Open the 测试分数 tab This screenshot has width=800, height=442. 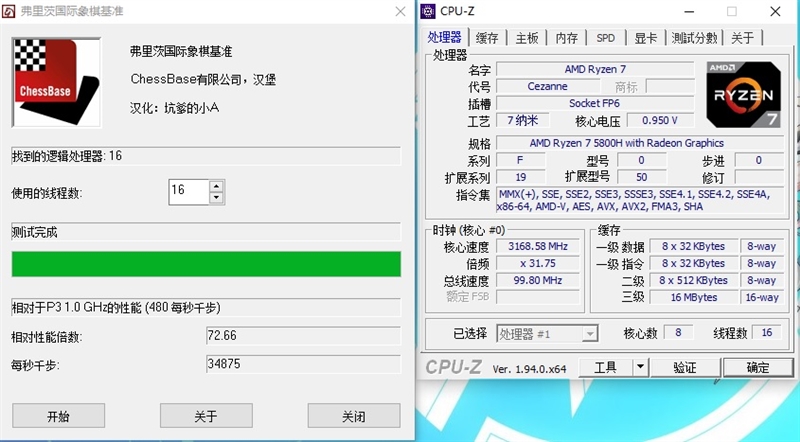(694, 38)
